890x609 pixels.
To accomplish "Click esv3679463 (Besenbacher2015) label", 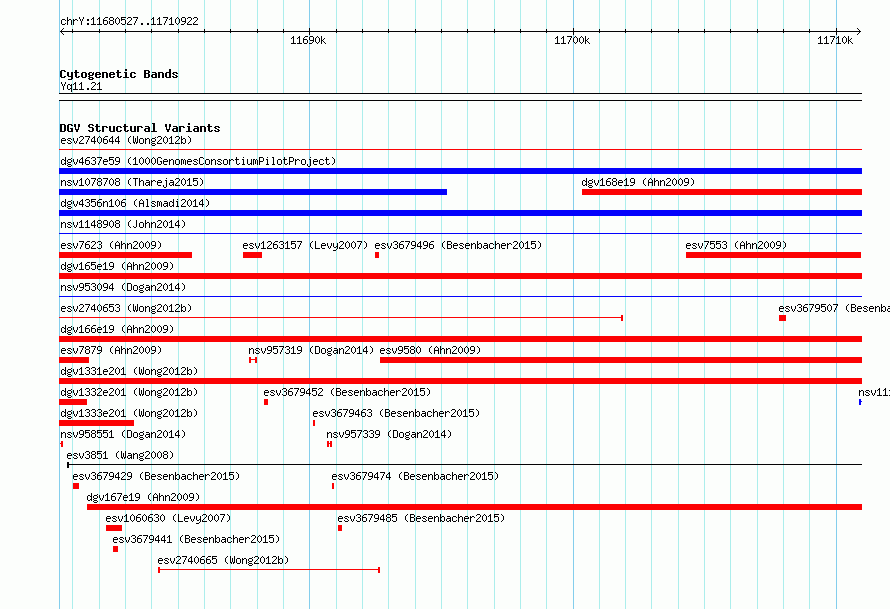I will (x=396, y=413).
